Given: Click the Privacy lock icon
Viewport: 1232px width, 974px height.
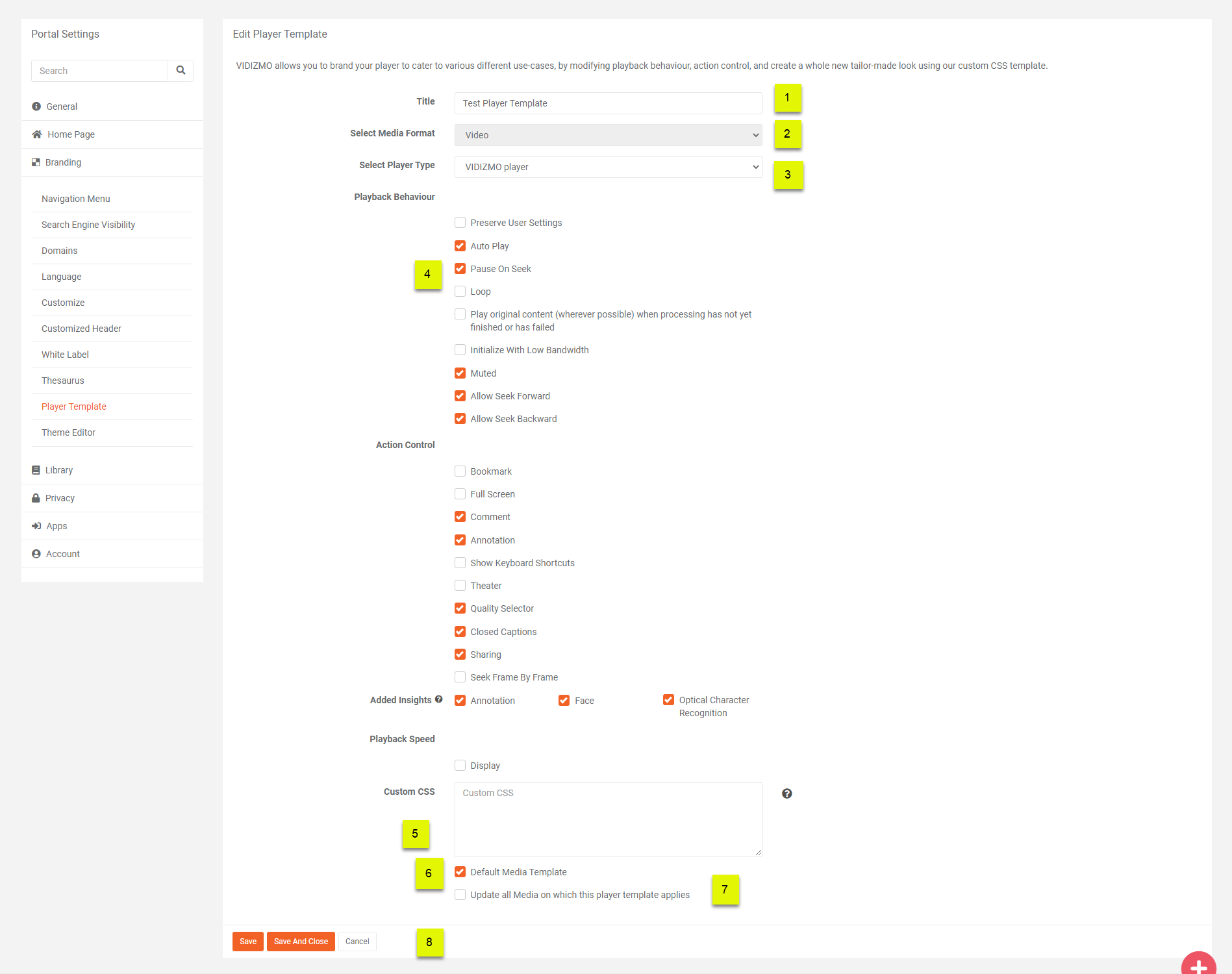Looking at the screenshot, I should pos(36,498).
